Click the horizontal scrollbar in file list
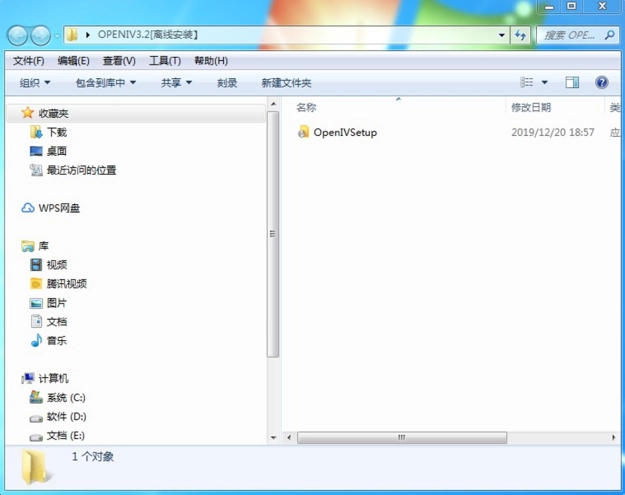625x495 pixels. pos(402,437)
